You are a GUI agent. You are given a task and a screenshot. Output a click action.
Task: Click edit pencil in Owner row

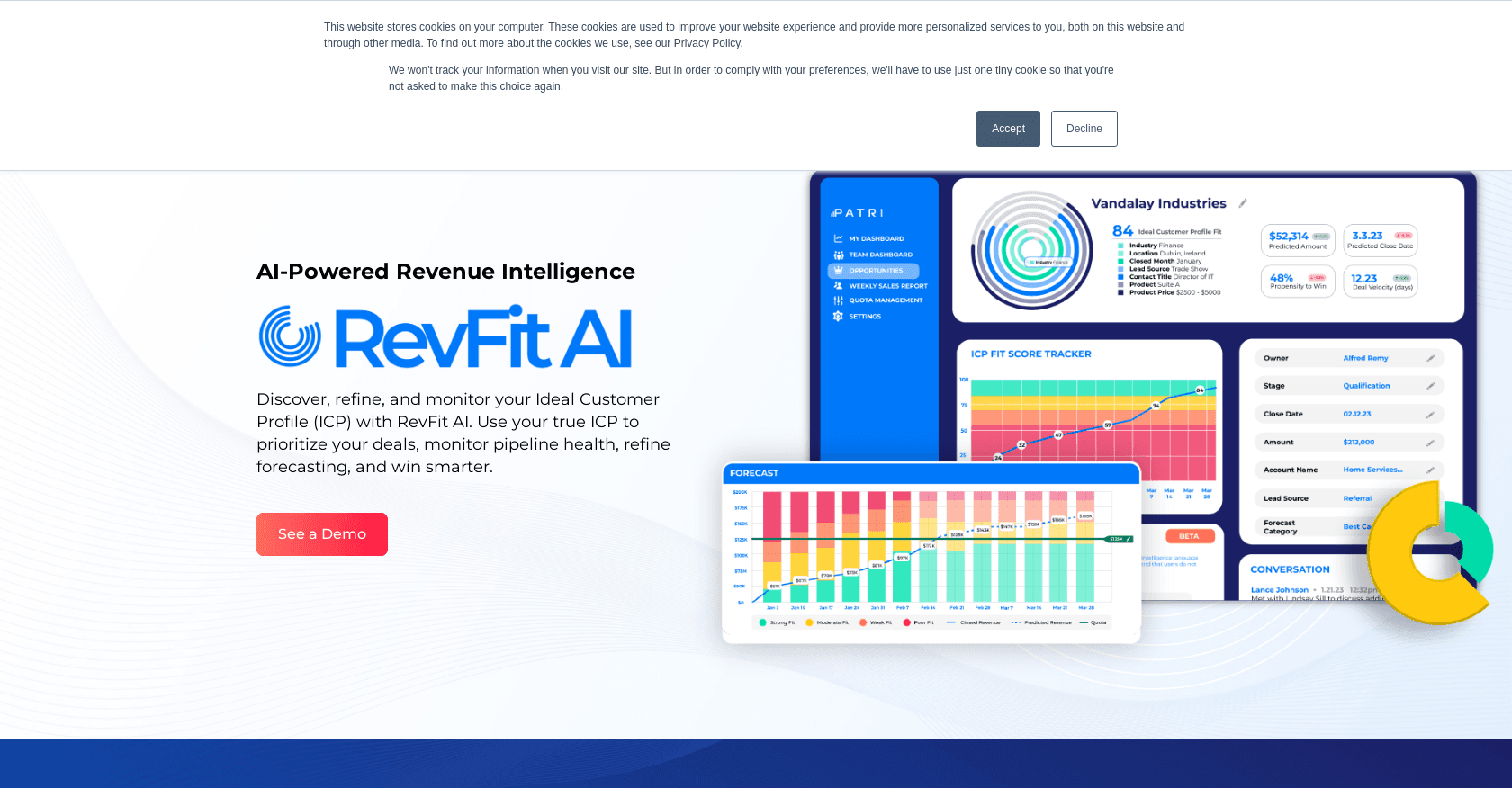coord(1430,358)
